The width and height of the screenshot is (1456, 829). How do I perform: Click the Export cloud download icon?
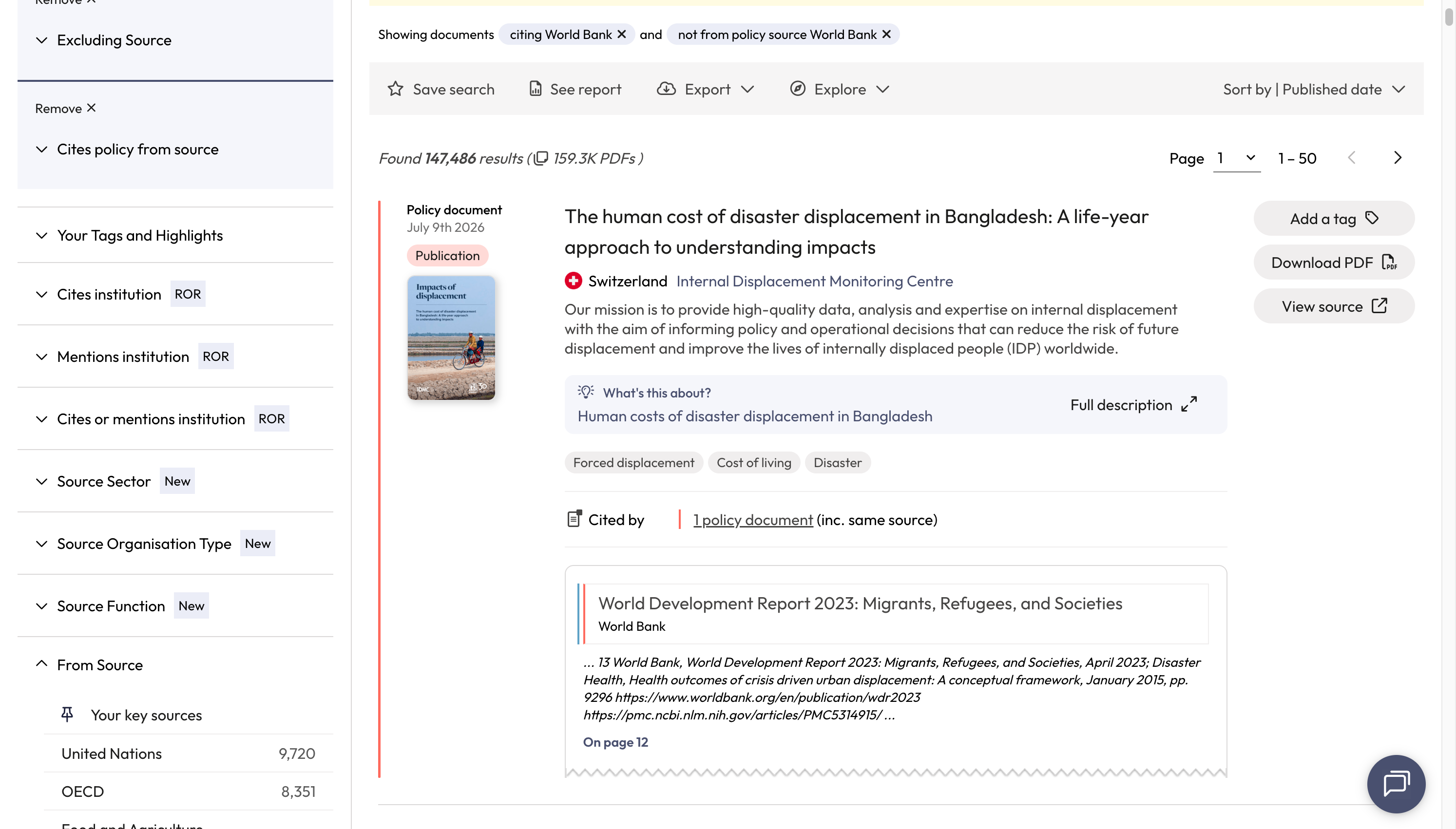tap(666, 89)
